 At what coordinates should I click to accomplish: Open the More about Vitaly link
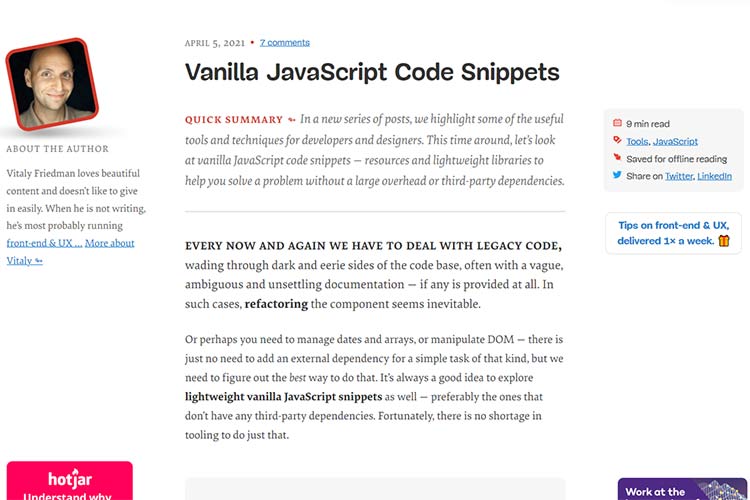109,243
